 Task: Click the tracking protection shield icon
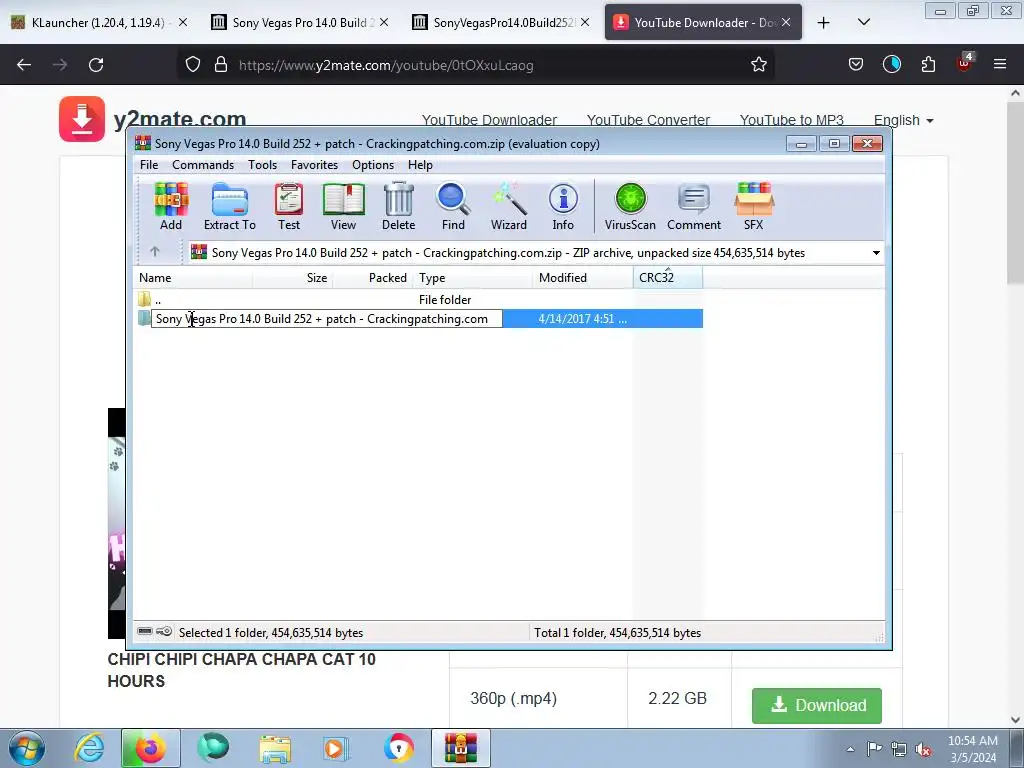pos(193,65)
